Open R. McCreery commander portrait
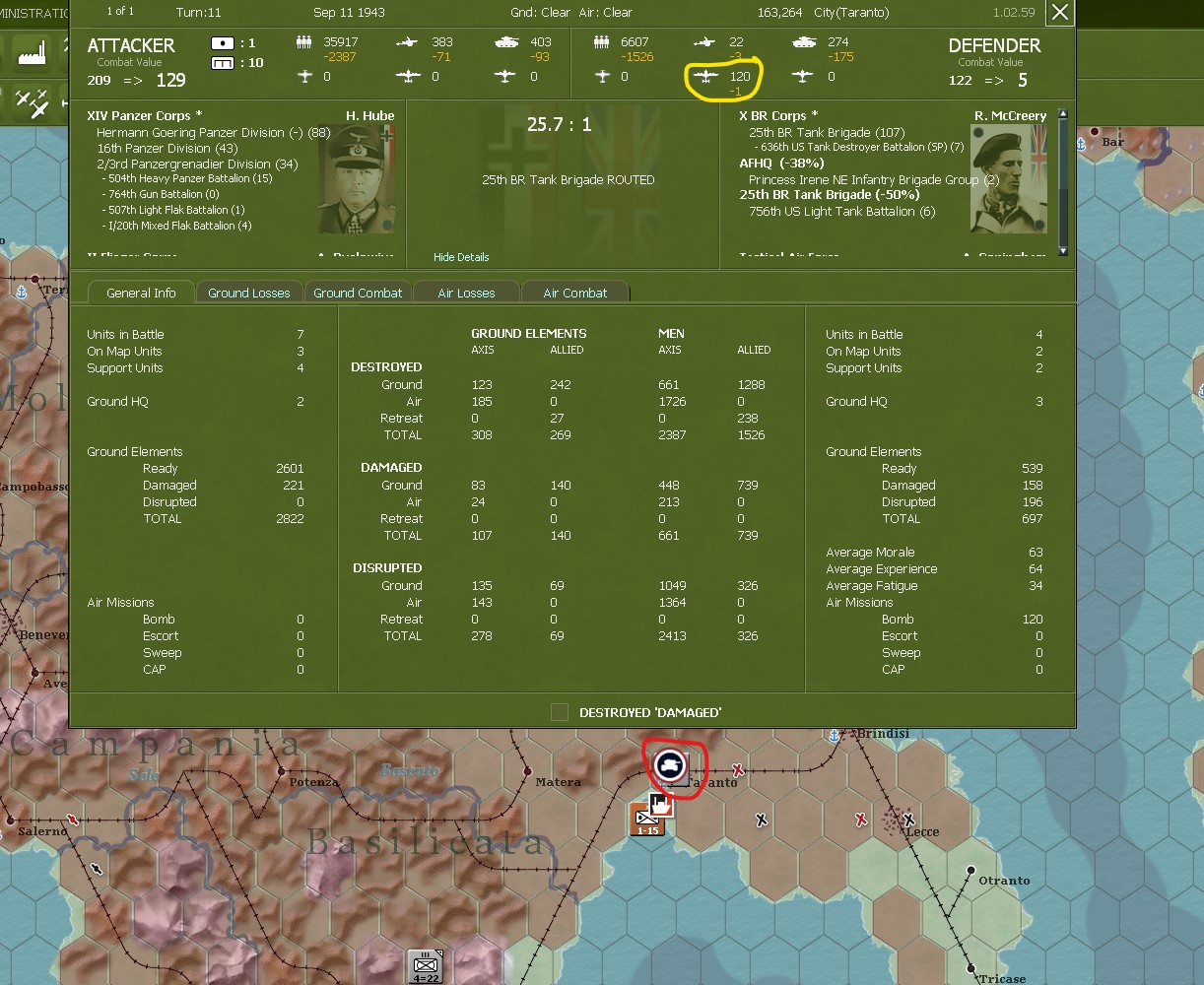Viewport: 1204px width, 985px height. 1009,179
